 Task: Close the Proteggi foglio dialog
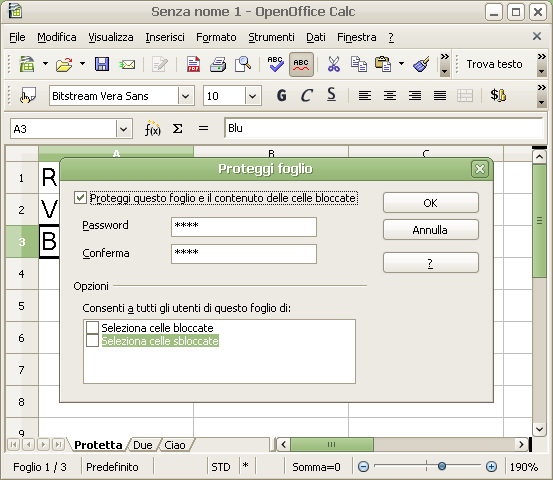480,169
